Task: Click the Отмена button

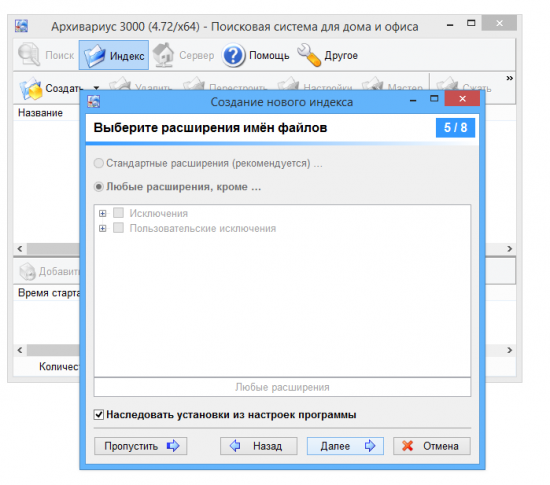Action: point(432,446)
